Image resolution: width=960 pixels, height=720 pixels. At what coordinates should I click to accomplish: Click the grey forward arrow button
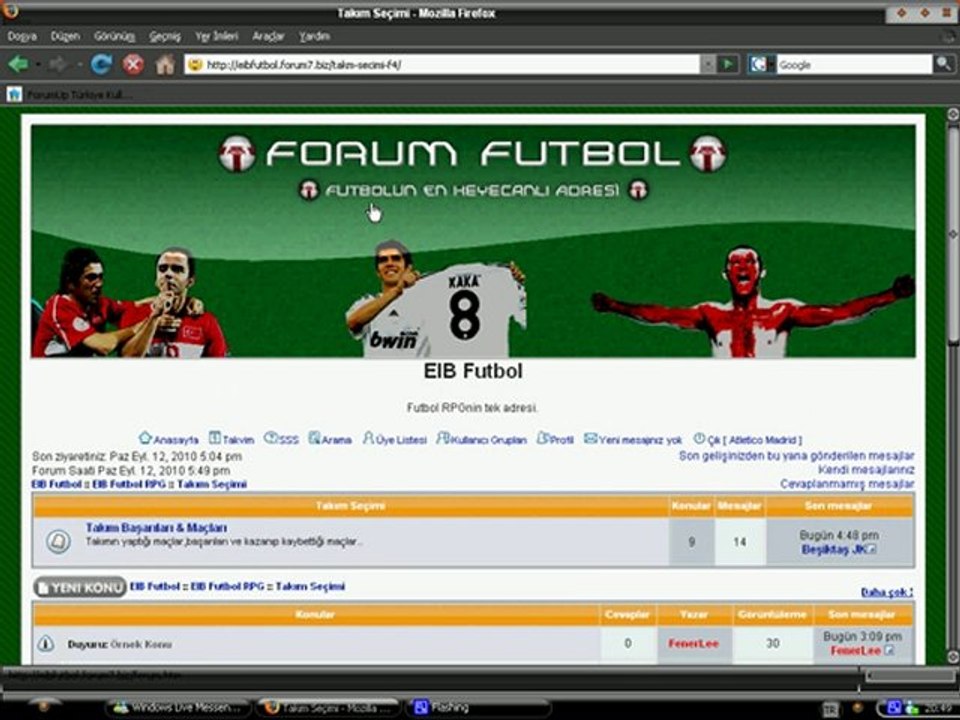(x=58, y=64)
